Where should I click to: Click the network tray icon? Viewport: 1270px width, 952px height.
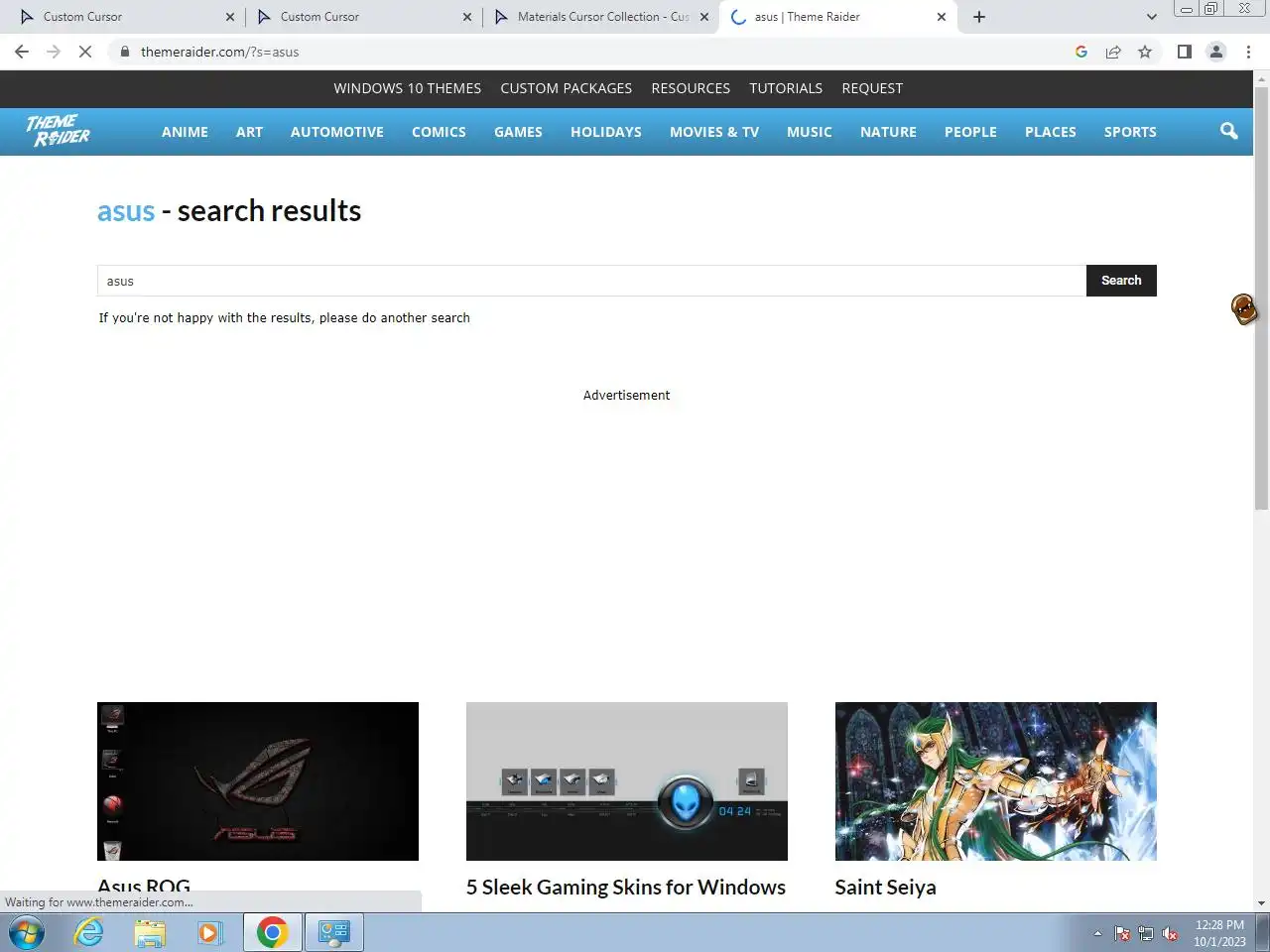pyautogui.click(x=1146, y=934)
